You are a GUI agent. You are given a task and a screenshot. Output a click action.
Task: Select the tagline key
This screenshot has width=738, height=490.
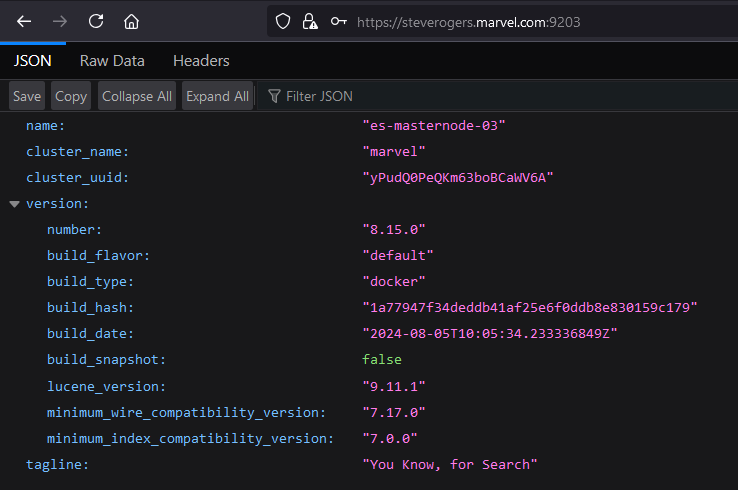click(x=57, y=465)
